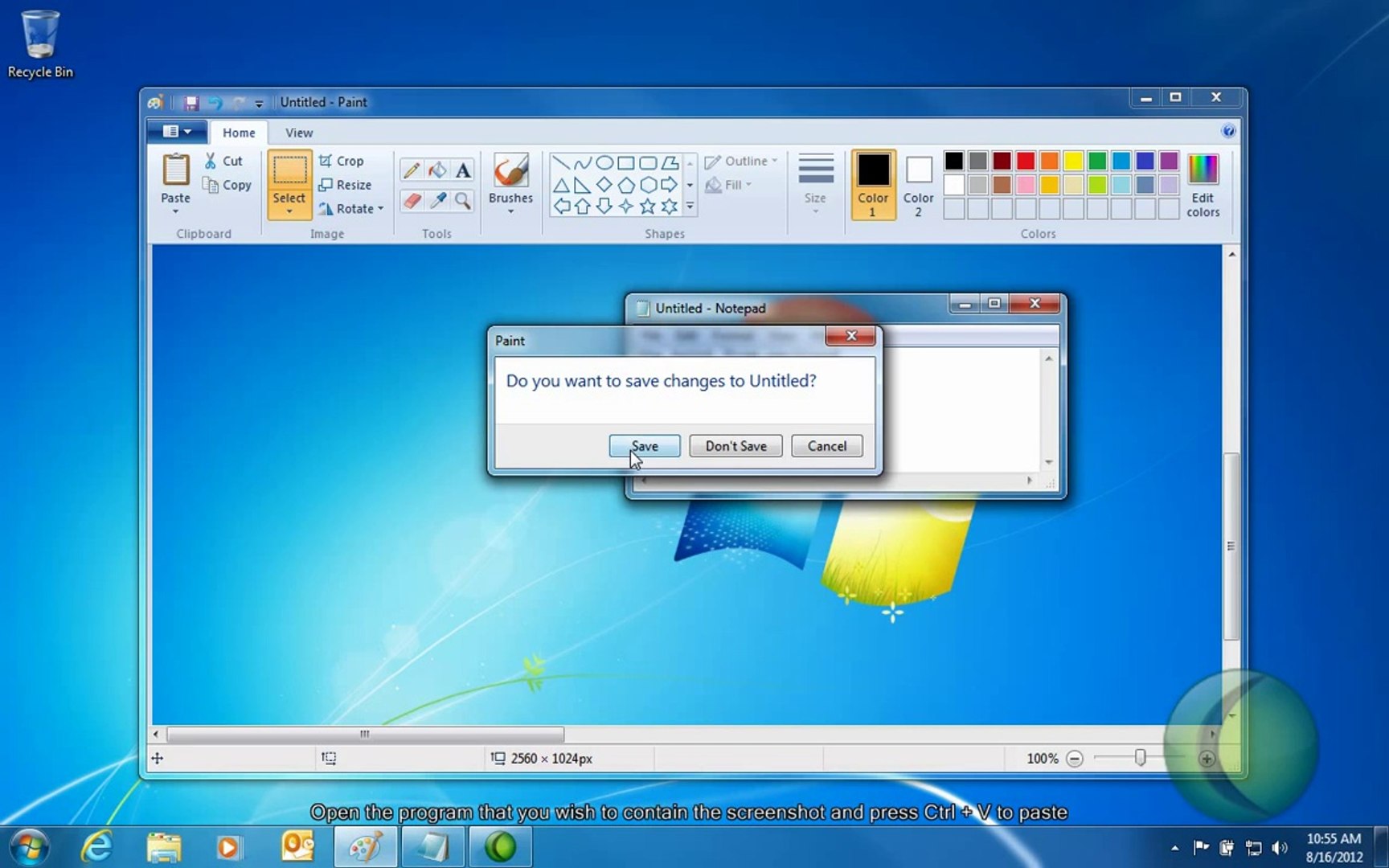The height and width of the screenshot is (868, 1389).
Task: Open the Paint file menu button
Action: [177, 132]
